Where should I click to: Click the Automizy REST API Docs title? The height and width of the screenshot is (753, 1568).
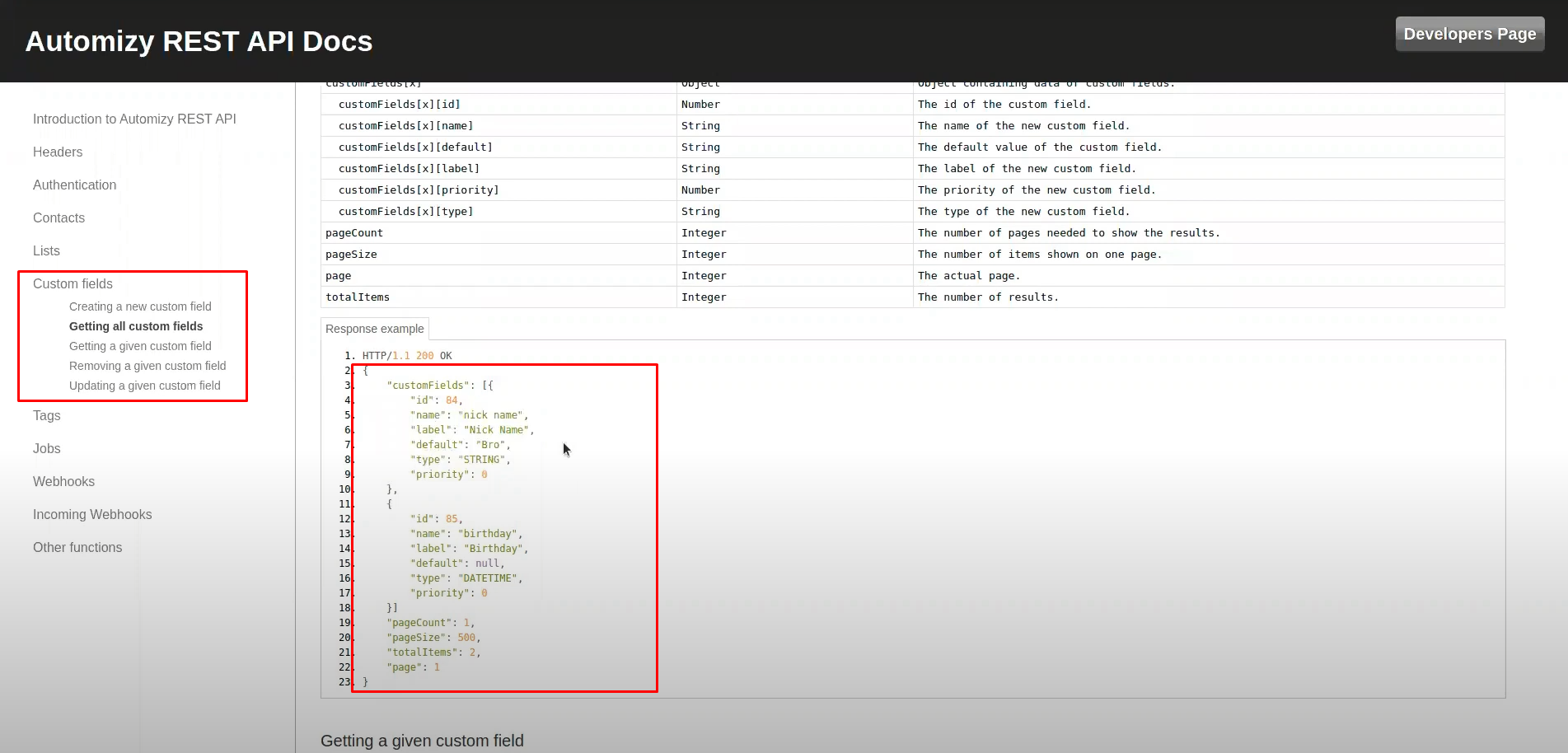[199, 41]
